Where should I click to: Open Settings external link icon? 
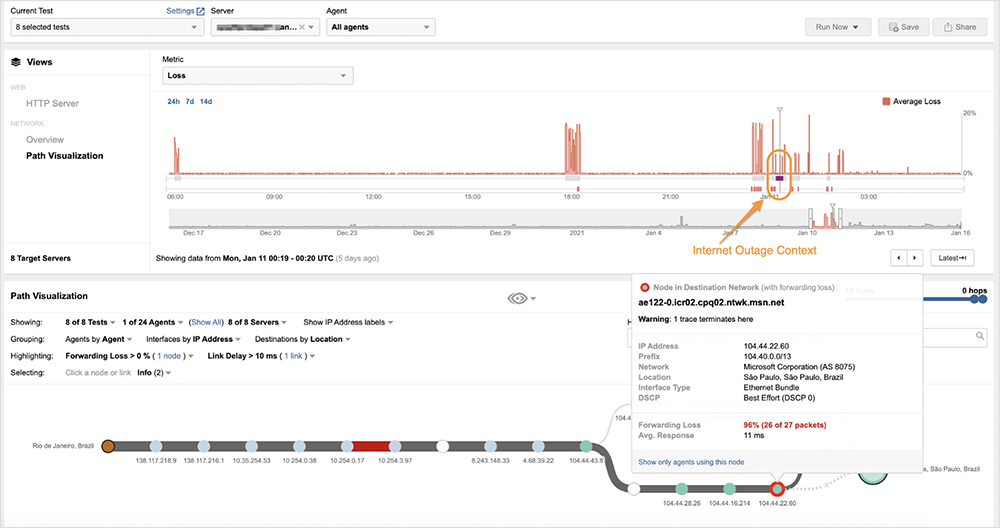pyautogui.click(x=201, y=11)
